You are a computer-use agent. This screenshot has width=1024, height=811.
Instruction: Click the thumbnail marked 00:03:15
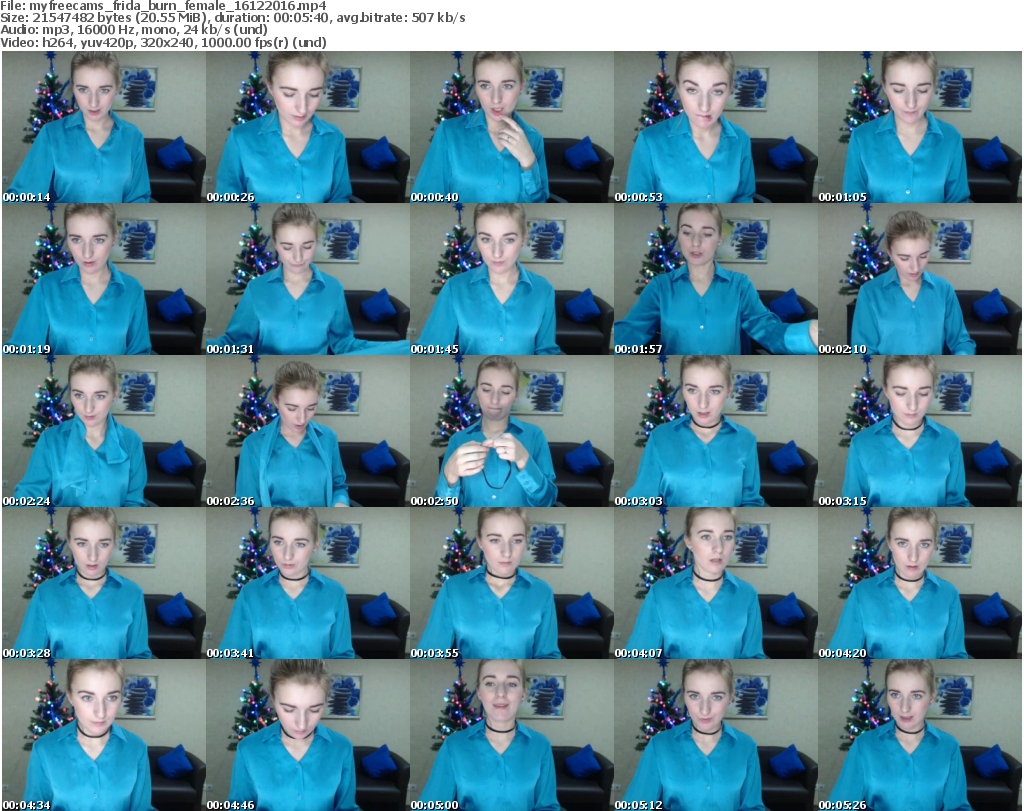click(x=919, y=431)
